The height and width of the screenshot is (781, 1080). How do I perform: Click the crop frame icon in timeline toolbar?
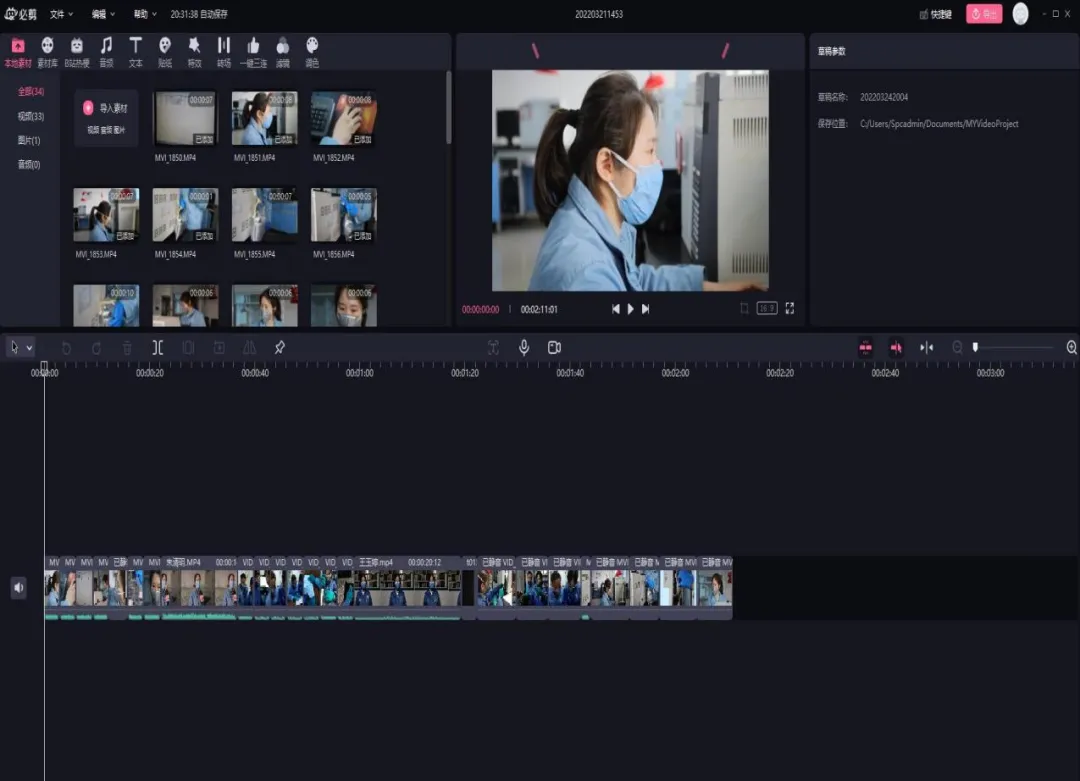pyautogui.click(x=188, y=348)
